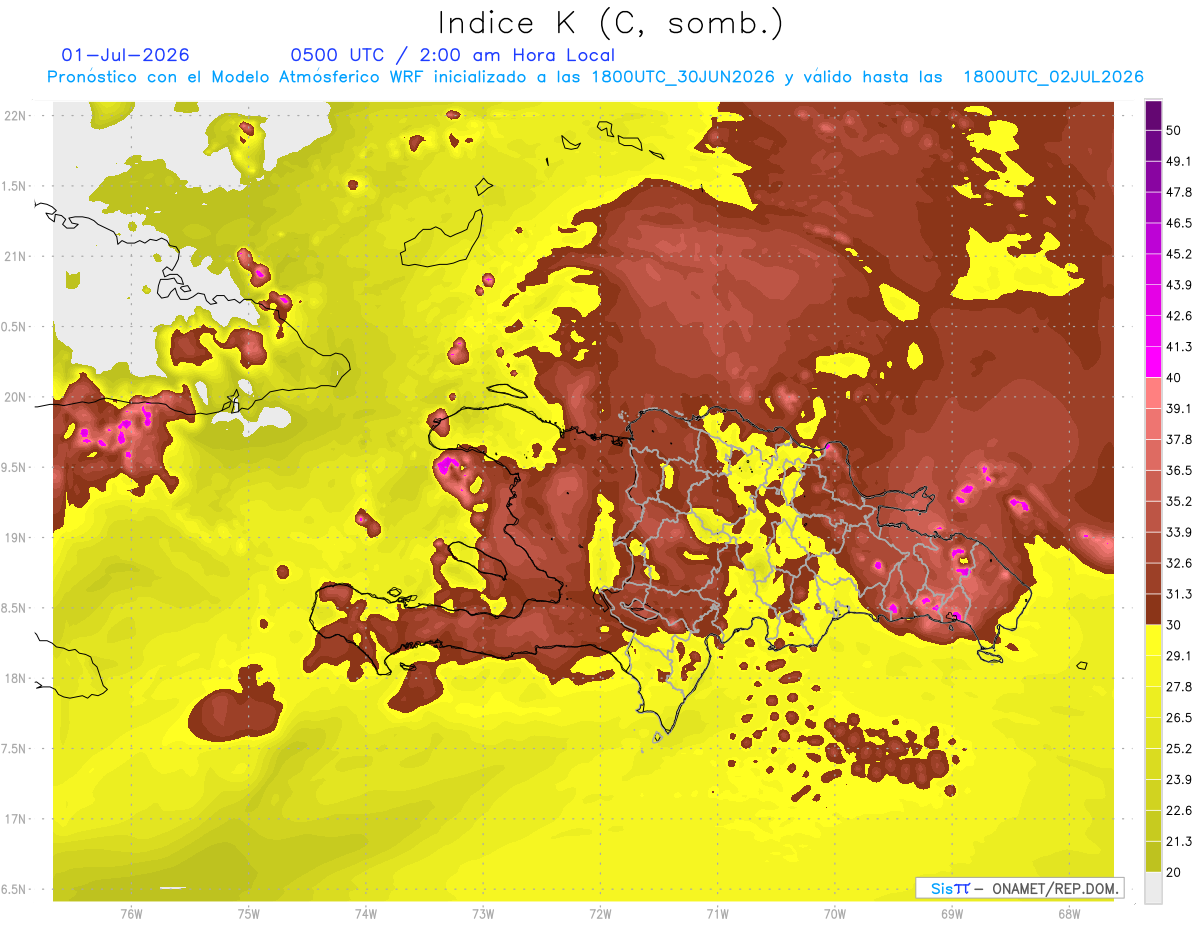Click "0500 UTC / 2:00 am Hora Local"
This screenshot has height=927, width=1200.
pos(452,55)
